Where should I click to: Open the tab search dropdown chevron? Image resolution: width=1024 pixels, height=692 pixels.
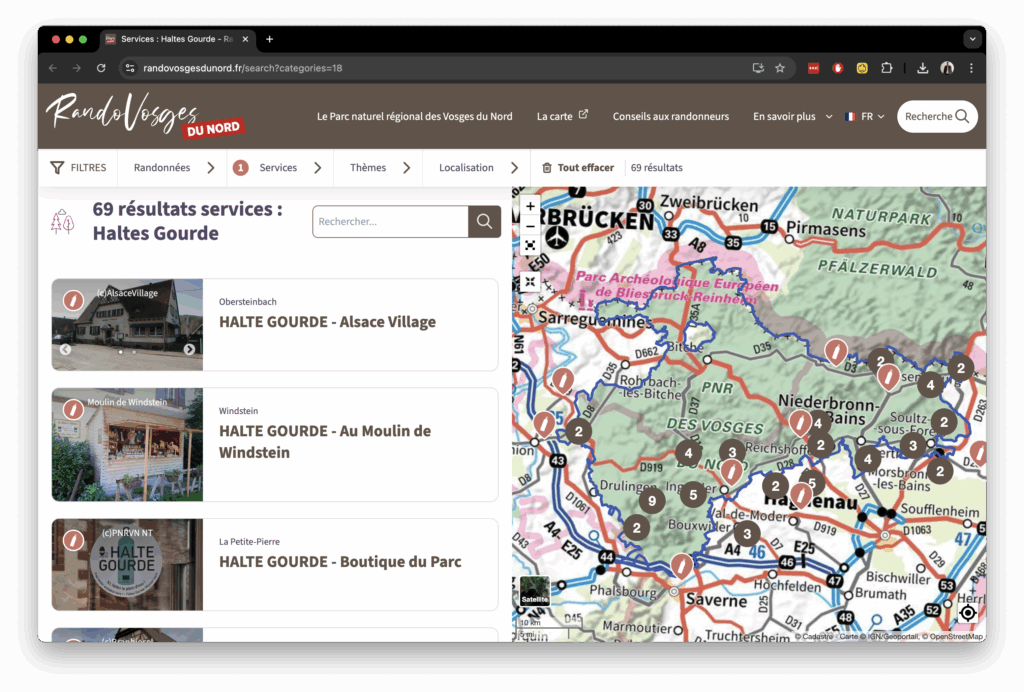click(972, 39)
